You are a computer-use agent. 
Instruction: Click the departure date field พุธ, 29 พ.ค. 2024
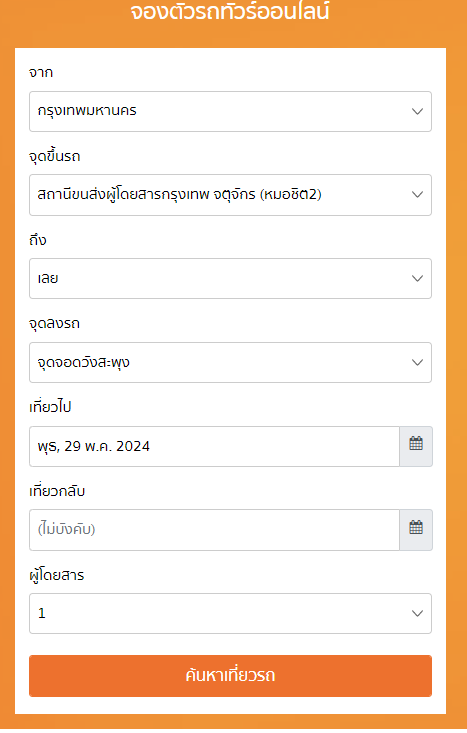[214, 446]
